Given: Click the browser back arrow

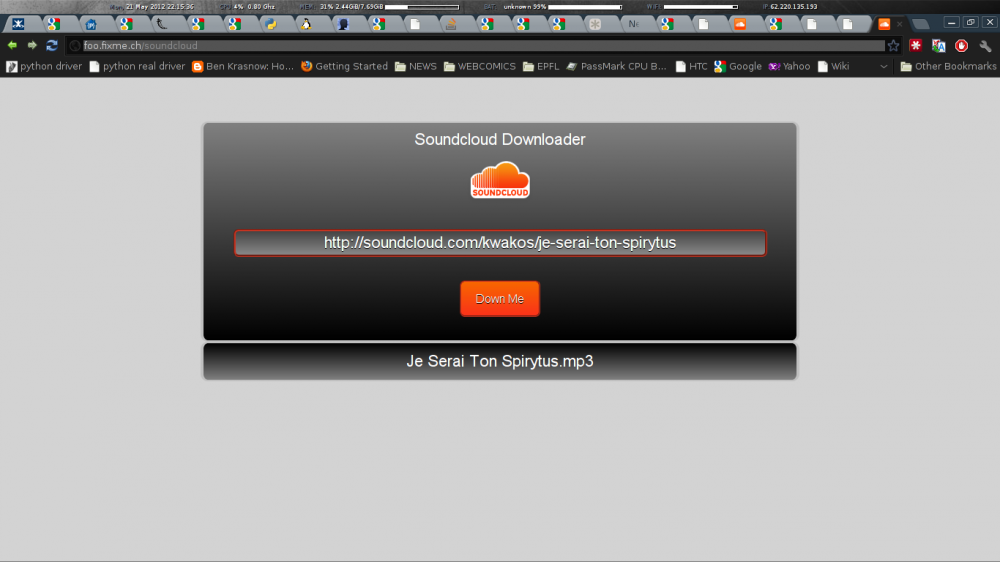Looking at the screenshot, I should click(12, 45).
